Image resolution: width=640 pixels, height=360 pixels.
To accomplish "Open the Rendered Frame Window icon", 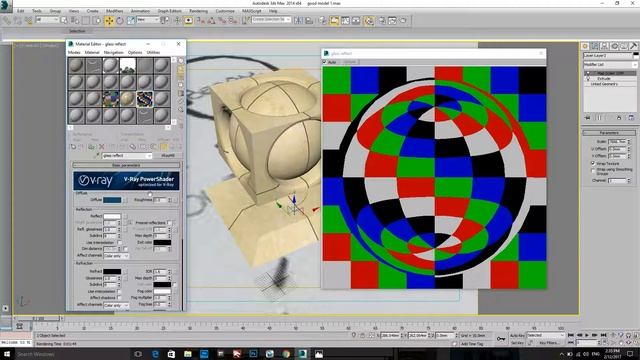I will point(393,20).
